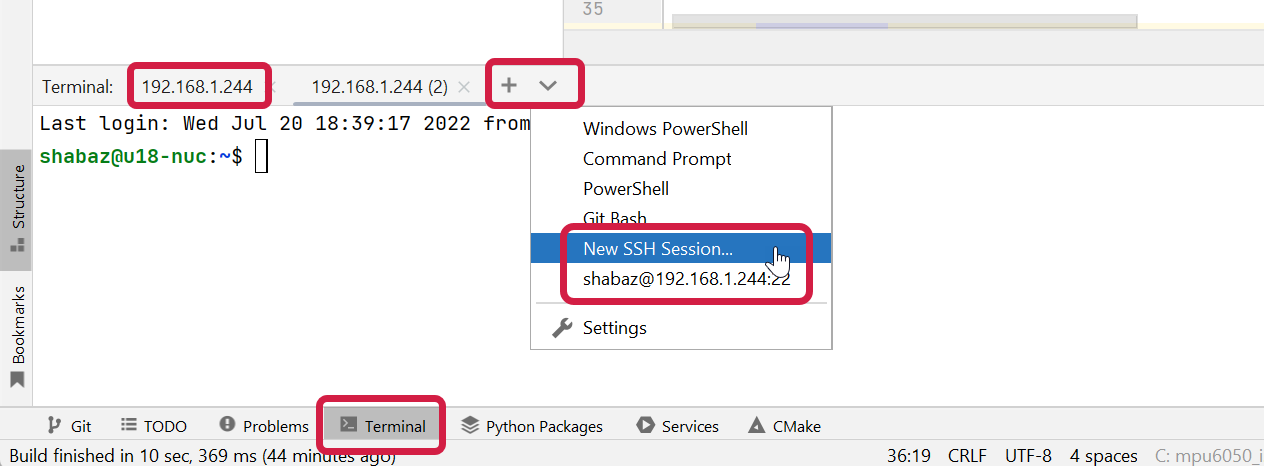The width and height of the screenshot is (1264, 466).
Task: Select Command Prompt from the menu
Action: (657, 159)
